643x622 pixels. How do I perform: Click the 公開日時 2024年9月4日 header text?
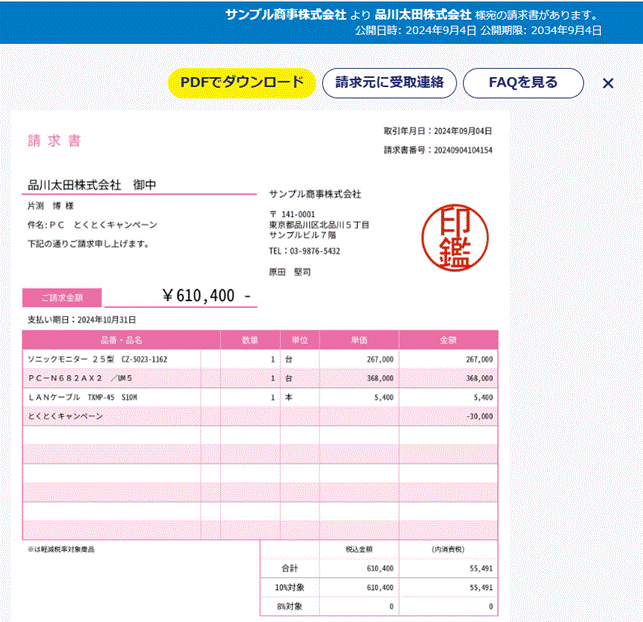coord(416,30)
